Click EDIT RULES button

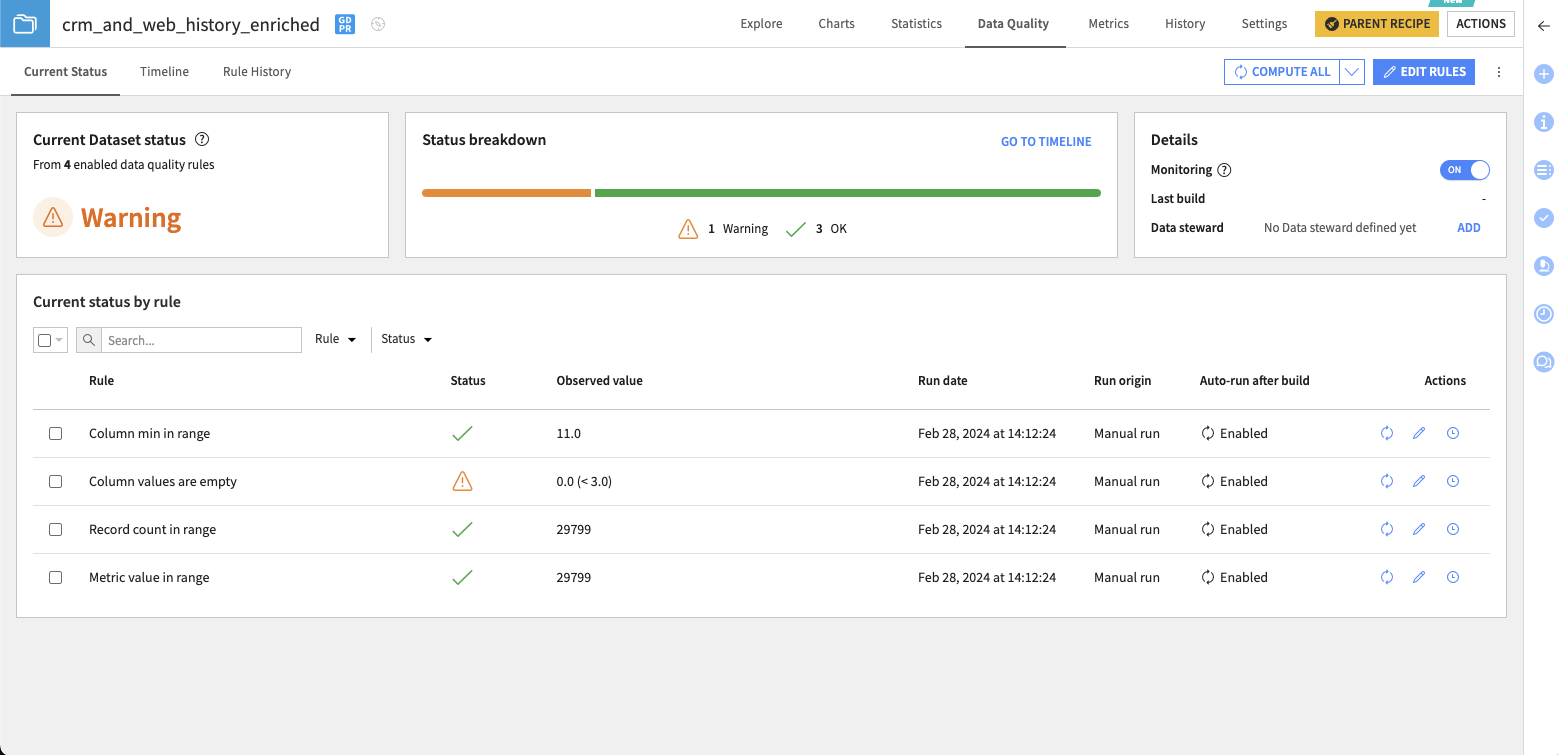tap(1423, 71)
